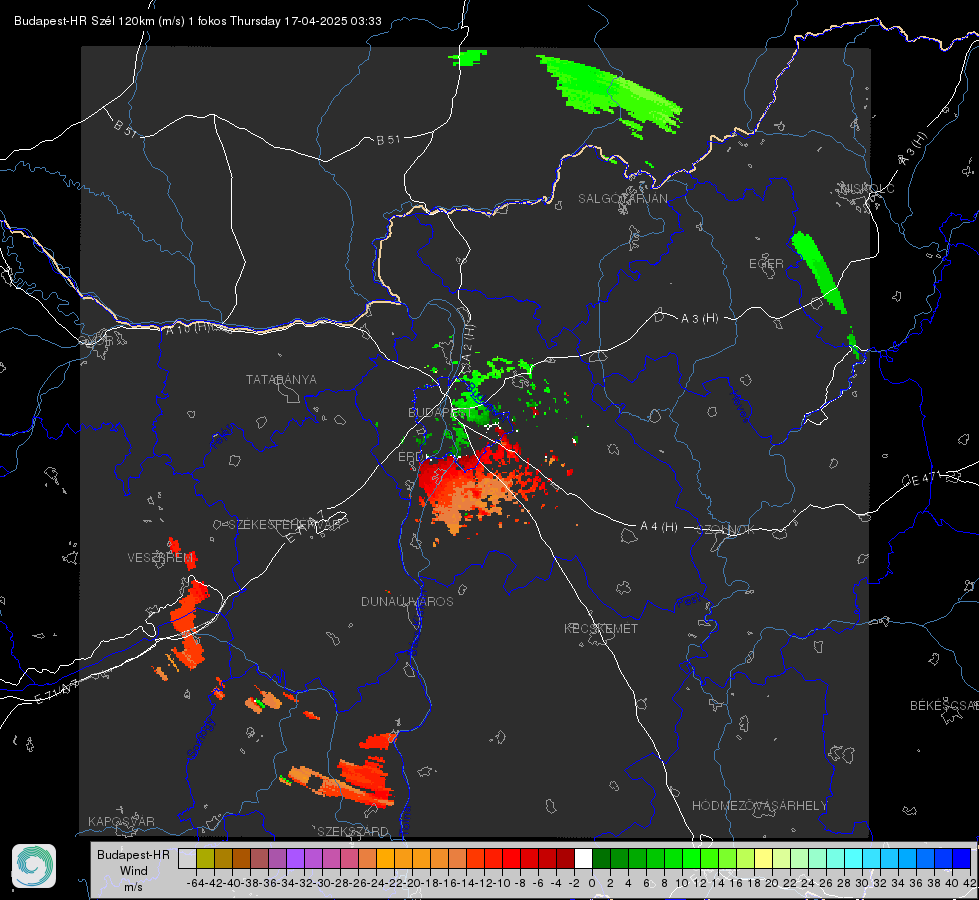Screen dimensions: 979x900
Task: Select the yellow swatch between 18 and 20
Action: pyautogui.click(x=764, y=858)
